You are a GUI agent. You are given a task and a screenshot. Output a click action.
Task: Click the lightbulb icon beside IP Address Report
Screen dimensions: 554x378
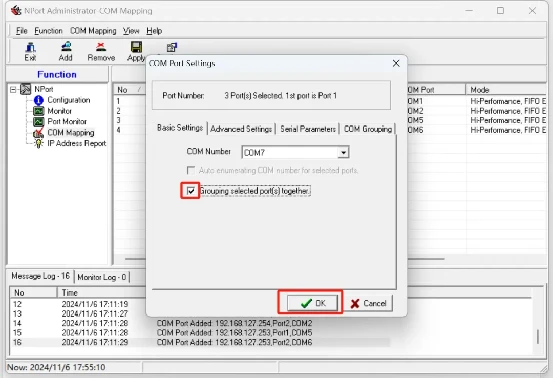pyautogui.click(x=38, y=144)
